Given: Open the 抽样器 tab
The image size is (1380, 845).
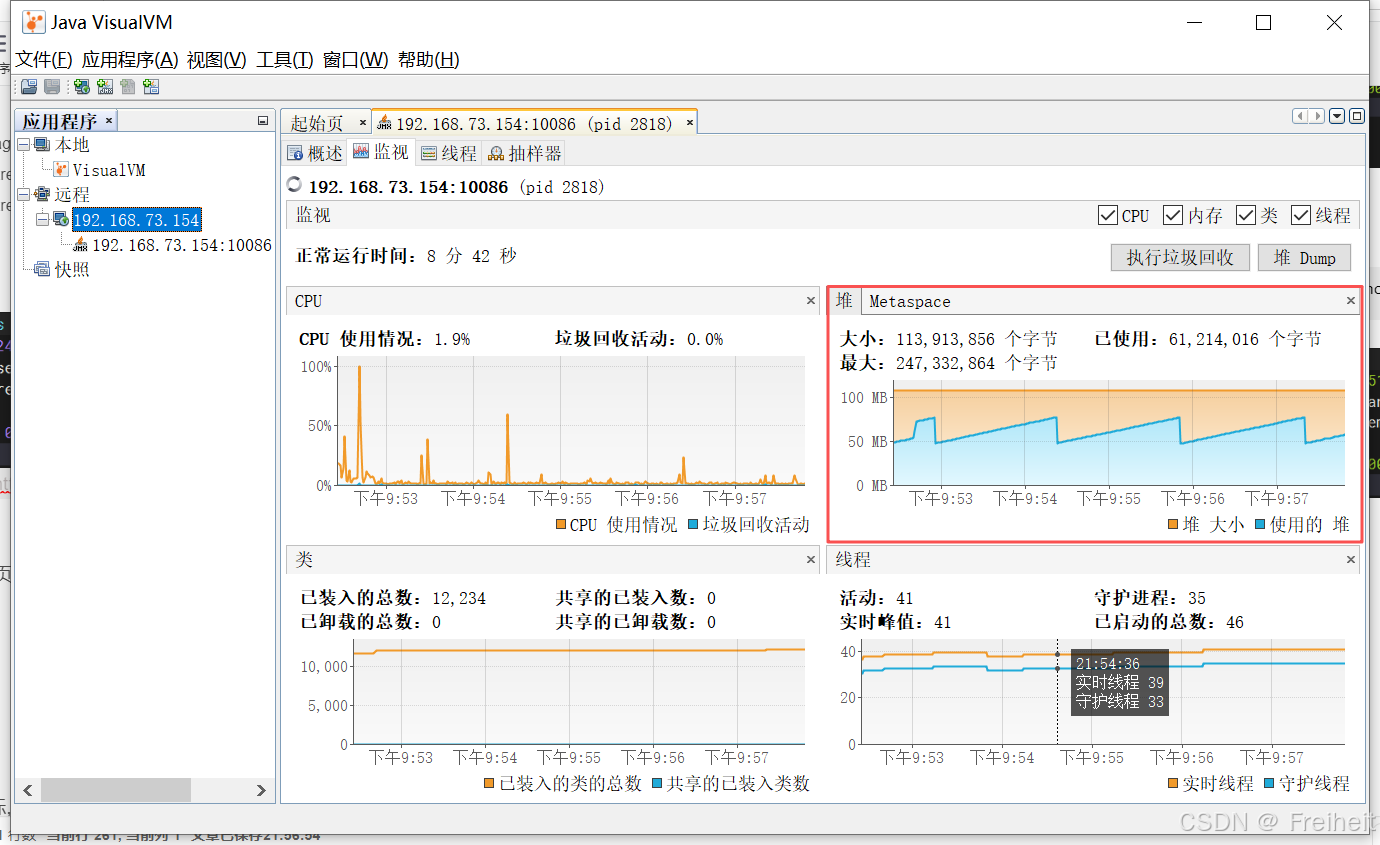Looking at the screenshot, I should point(524,153).
